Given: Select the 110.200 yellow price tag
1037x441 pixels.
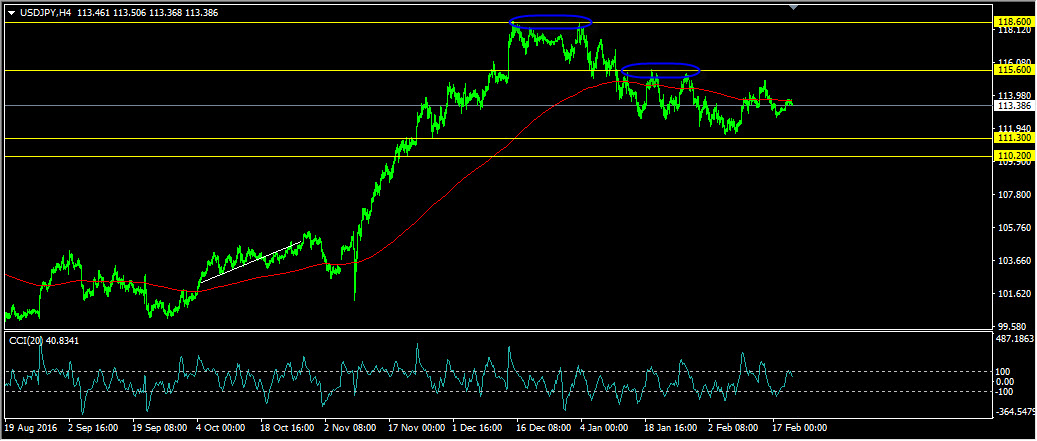Looking at the screenshot, I should point(1015,155).
